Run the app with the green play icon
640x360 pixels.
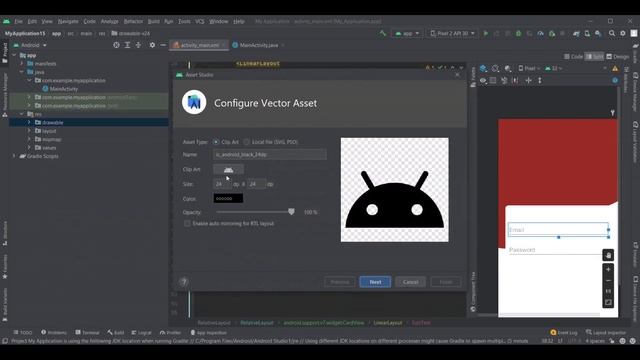pos(486,33)
